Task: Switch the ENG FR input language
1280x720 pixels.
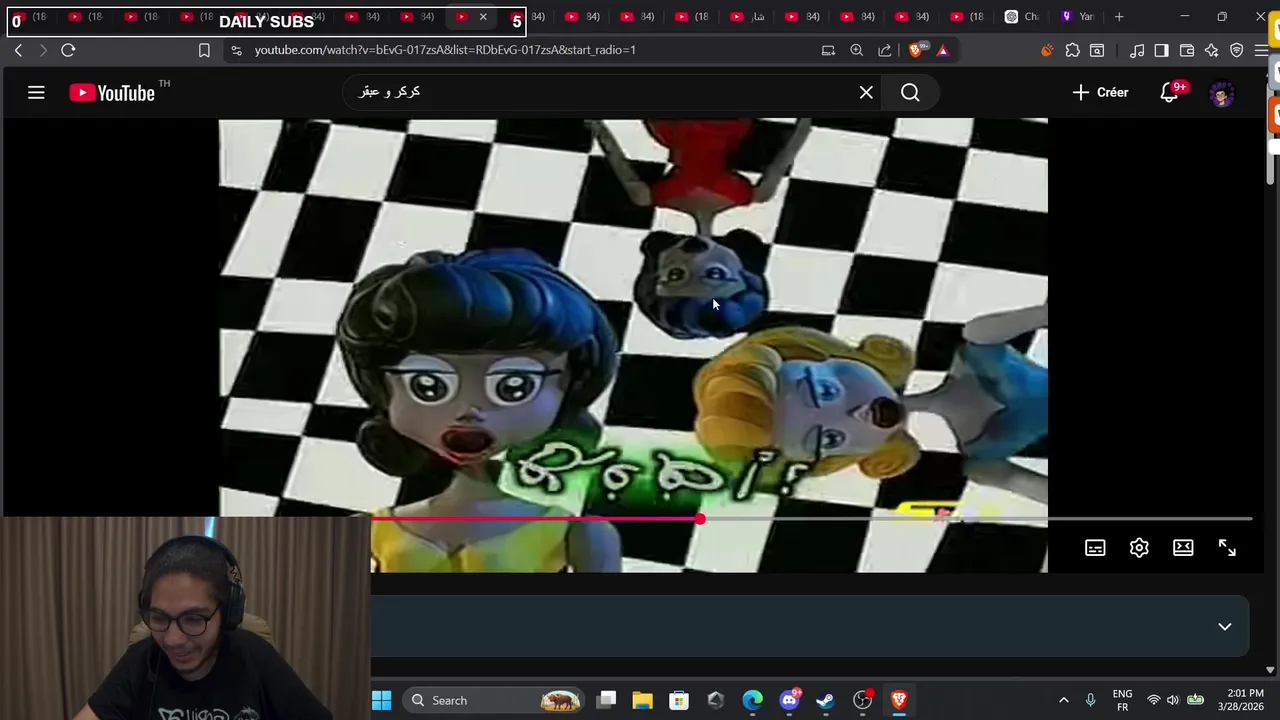Action: pyautogui.click(x=1122, y=700)
